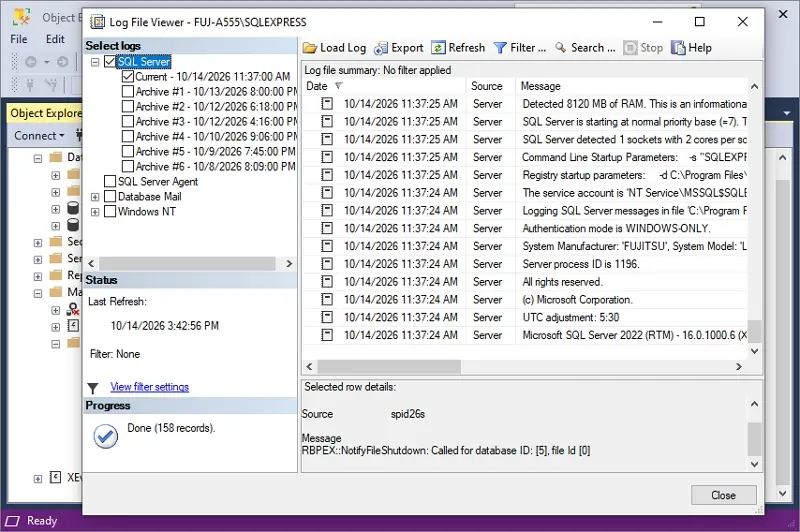Click the Done progress checkmark icon

106,436
